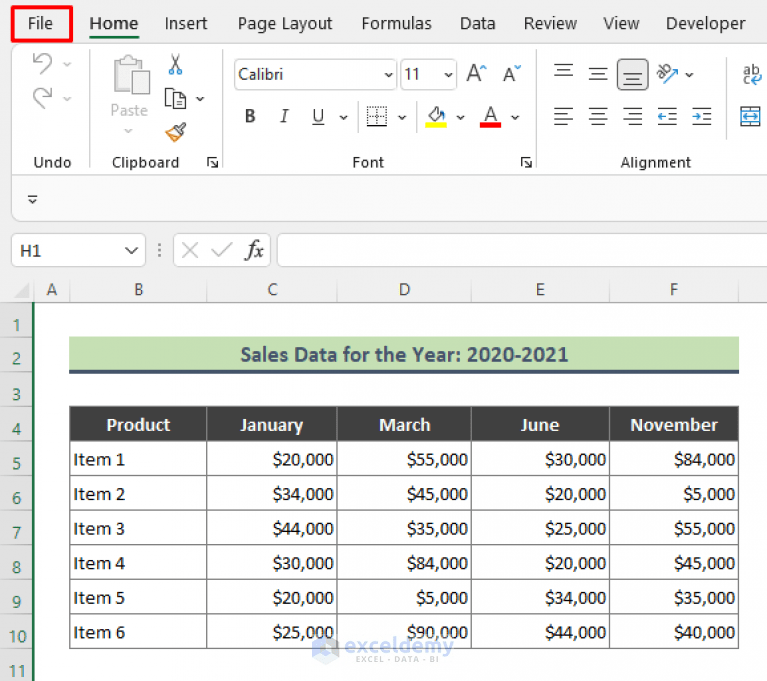The height and width of the screenshot is (681, 767).
Task: Switch to the Review tab
Action: point(550,23)
